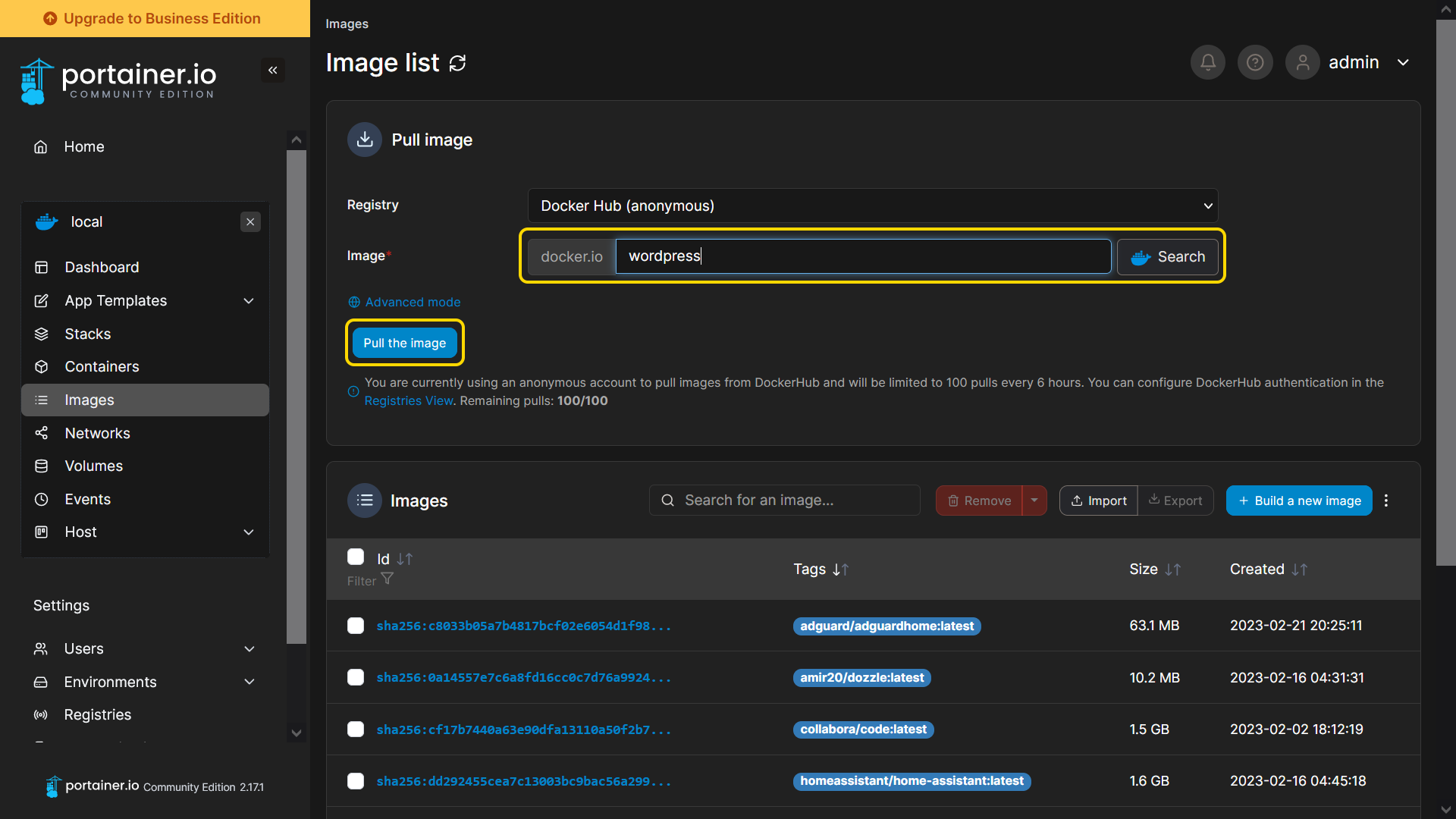
Task: Click the sidebar scroll-down arrow
Action: coord(297,733)
